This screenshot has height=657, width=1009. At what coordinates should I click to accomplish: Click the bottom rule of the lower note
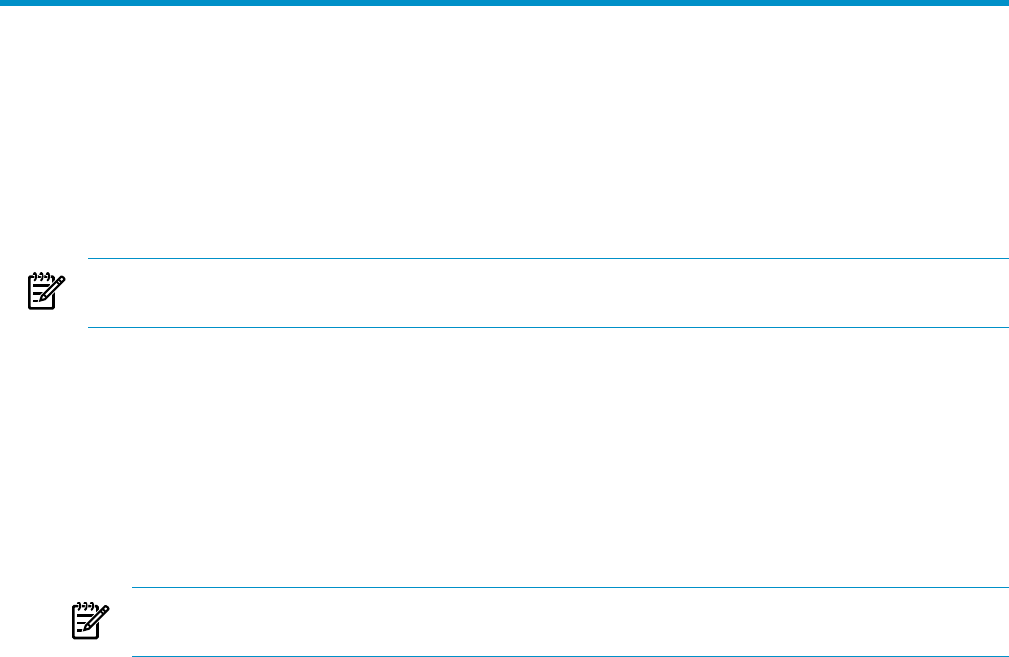click(570, 656)
